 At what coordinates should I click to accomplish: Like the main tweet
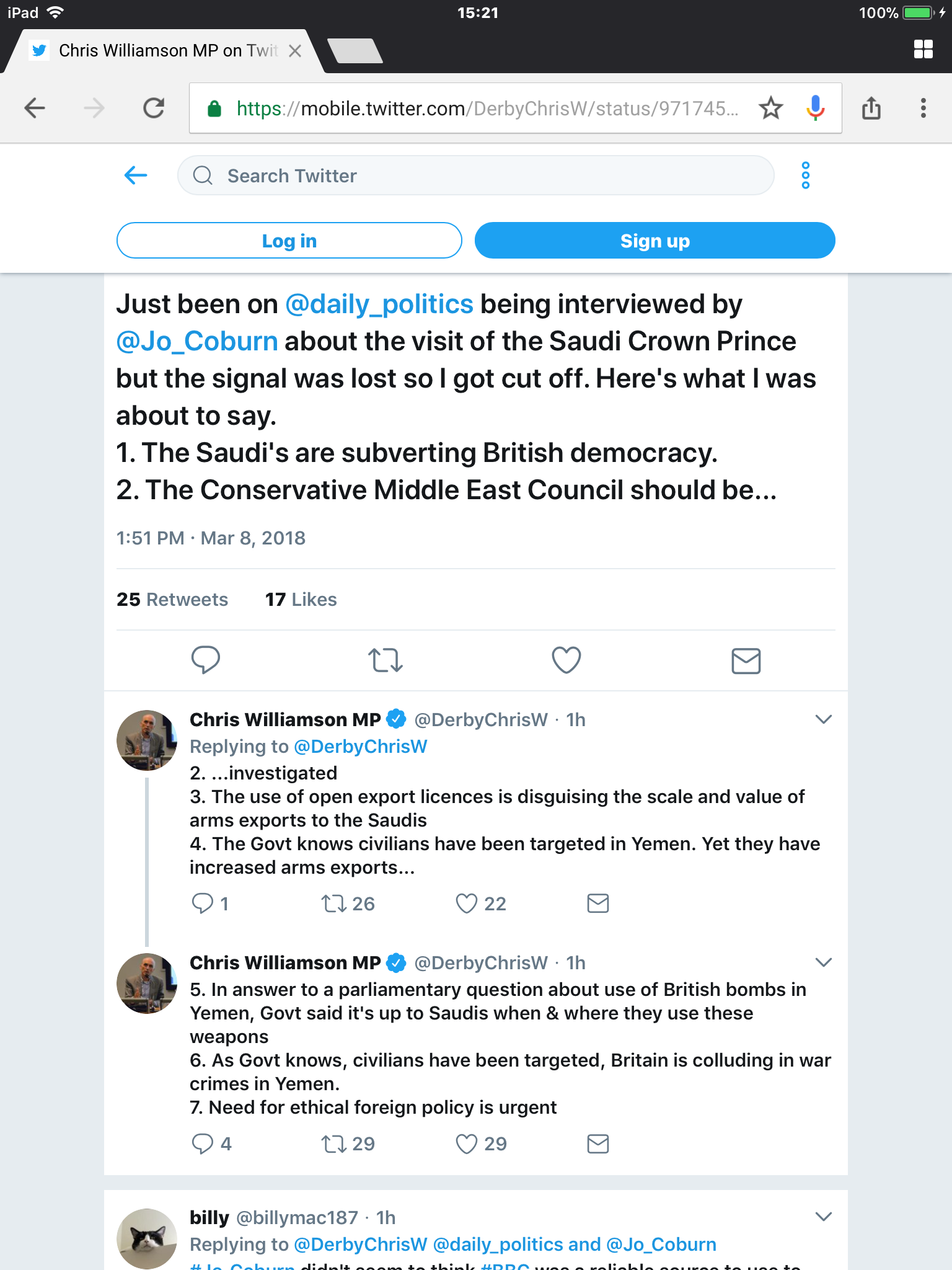coord(566,660)
